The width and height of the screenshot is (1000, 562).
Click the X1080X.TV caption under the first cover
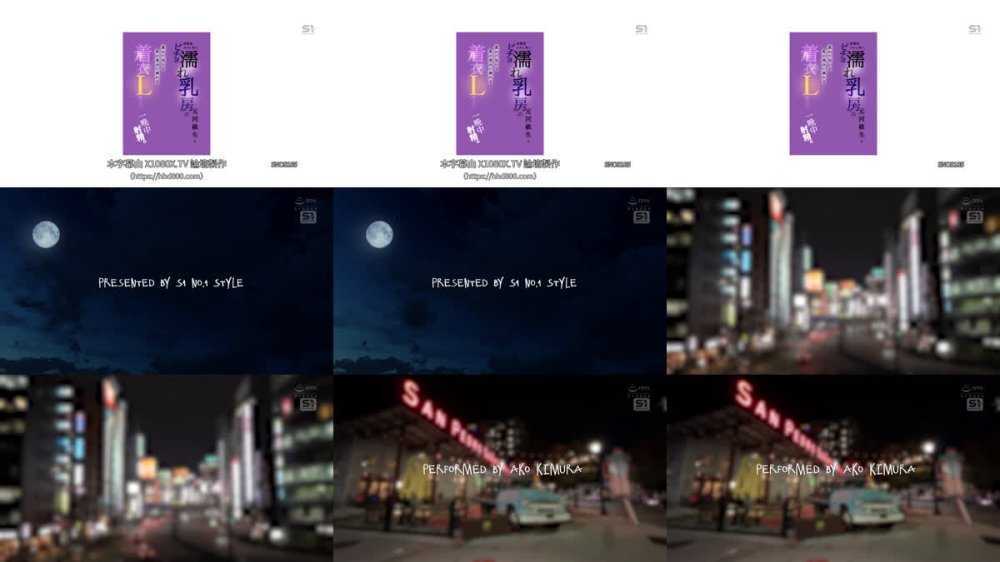point(166,164)
